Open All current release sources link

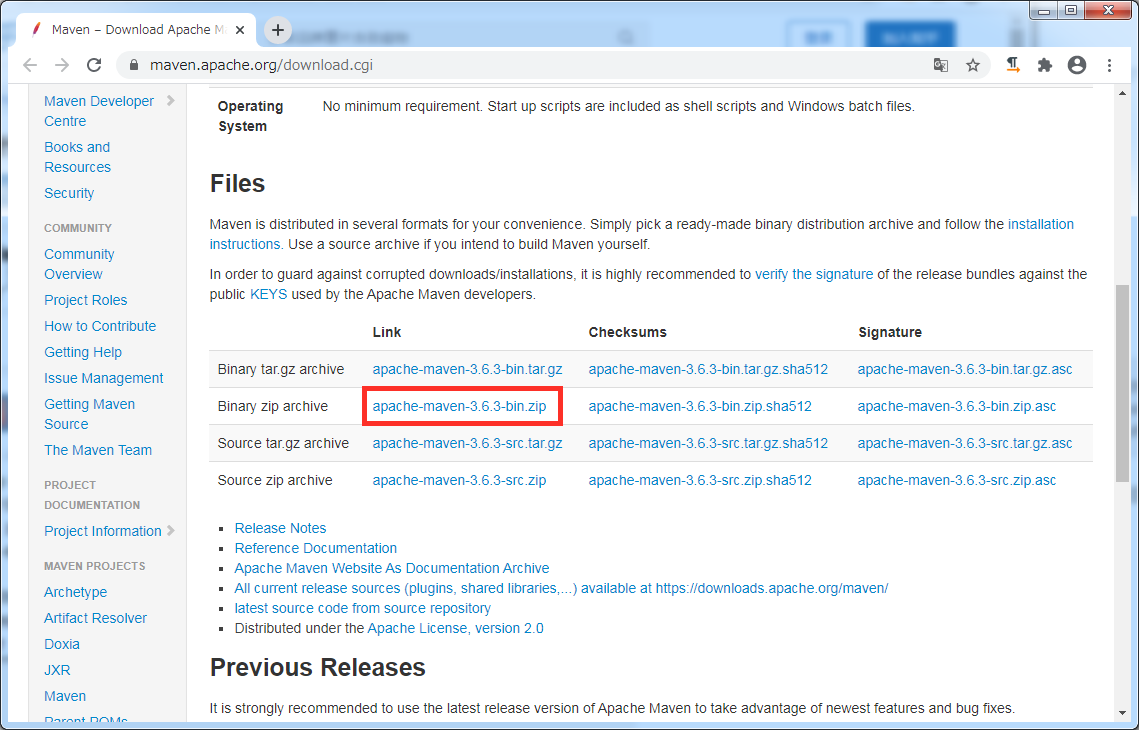pyautogui.click(x=561, y=588)
